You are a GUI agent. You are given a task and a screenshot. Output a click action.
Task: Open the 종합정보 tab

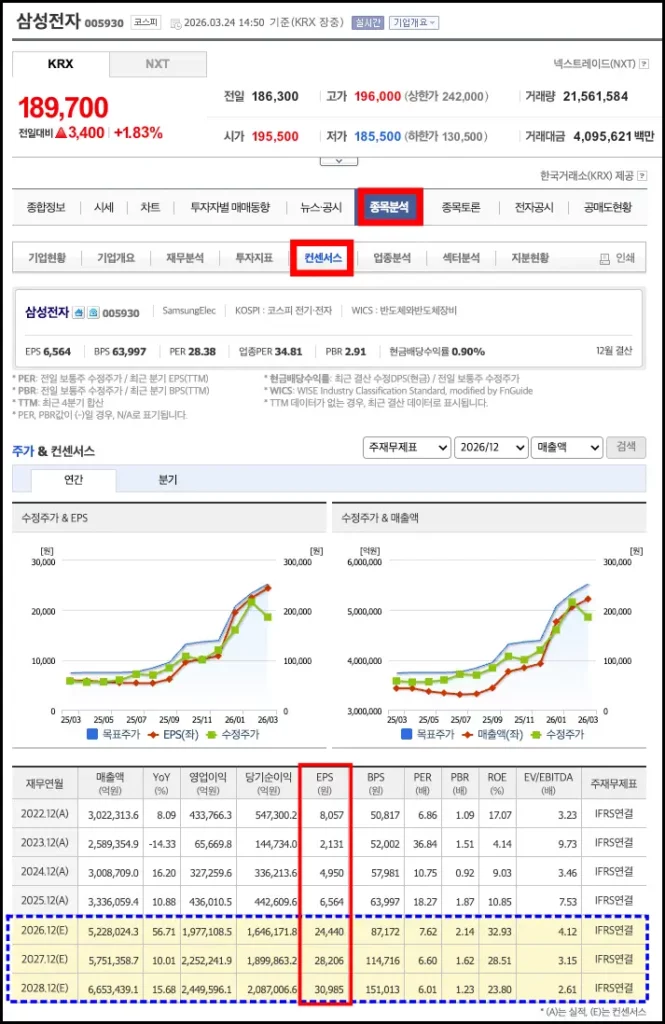[x=46, y=207]
